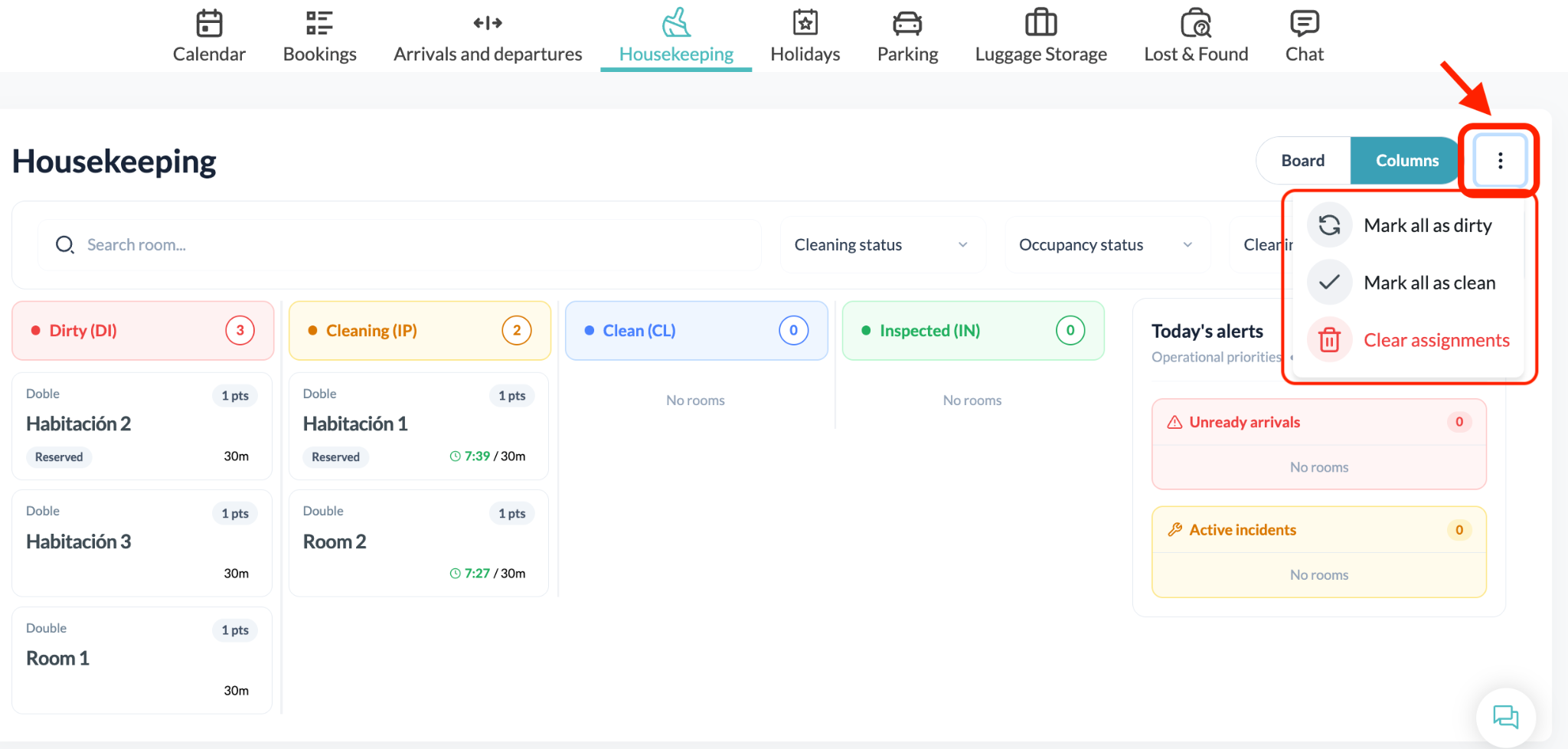Open Luggage Storage suitcase icon
This screenshot has width=1568, height=749.
pos(1040,23)
